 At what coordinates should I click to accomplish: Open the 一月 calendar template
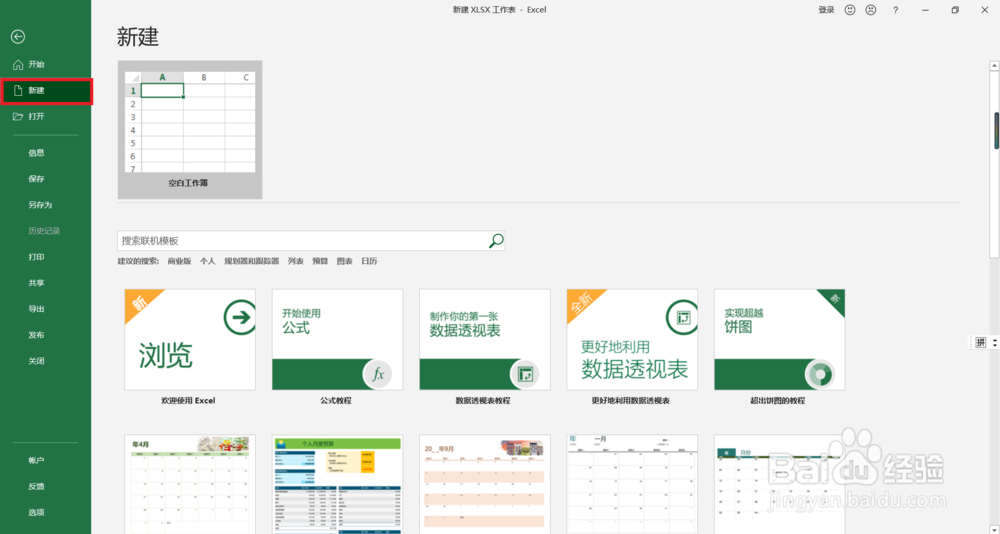(x=632, y=484)
